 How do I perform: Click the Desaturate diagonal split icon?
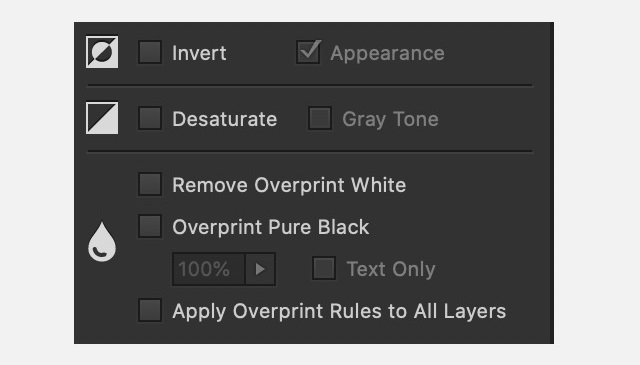(102, 118)
